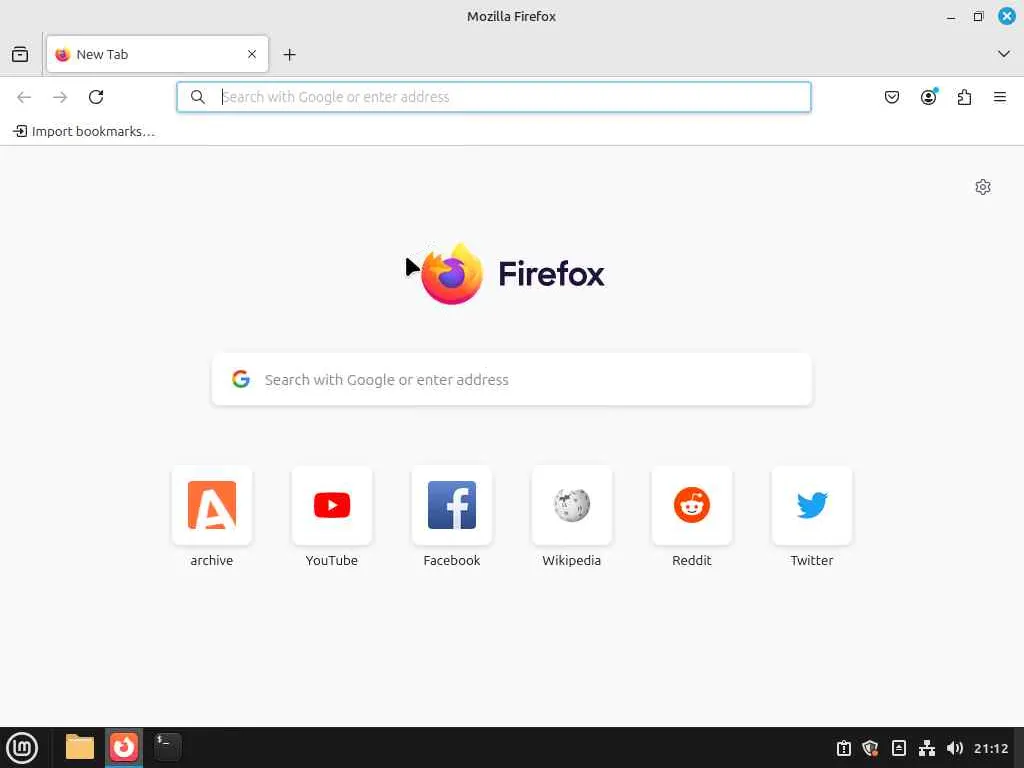Click Import bookmarks… link
The height and width of the screenshot is (768, 1024).
tap(84, 131)
